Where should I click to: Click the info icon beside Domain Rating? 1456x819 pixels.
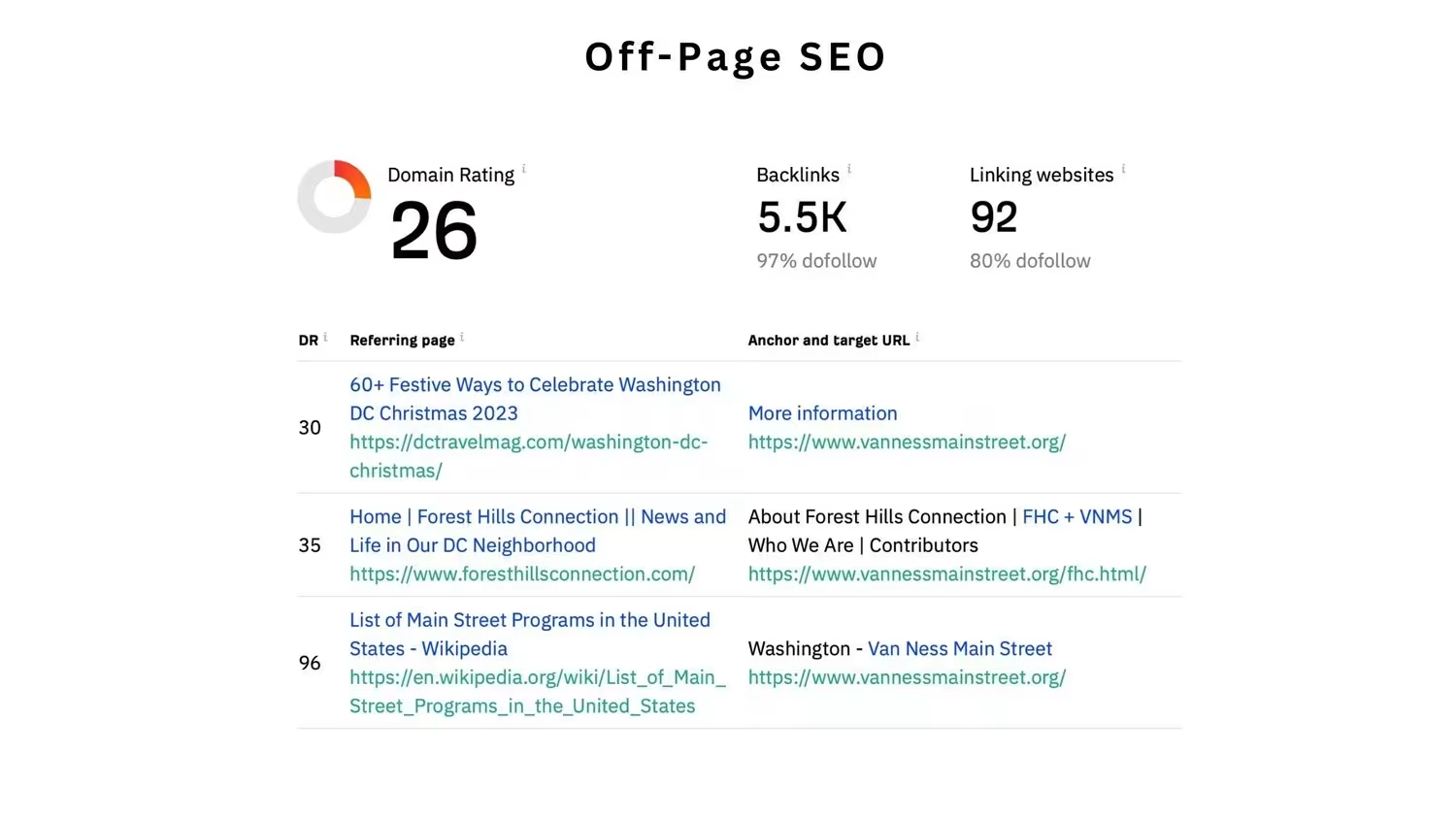tap(524, 169)
